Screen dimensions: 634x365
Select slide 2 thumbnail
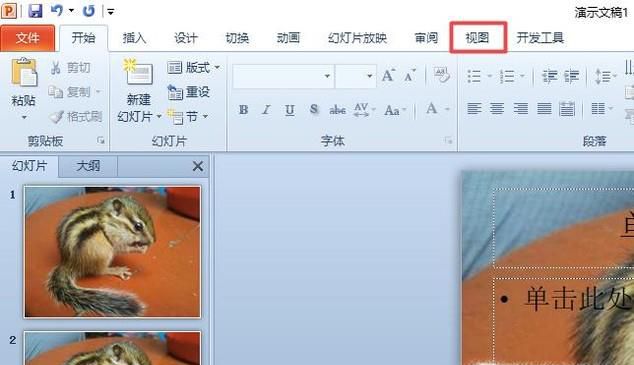point(112,348)
